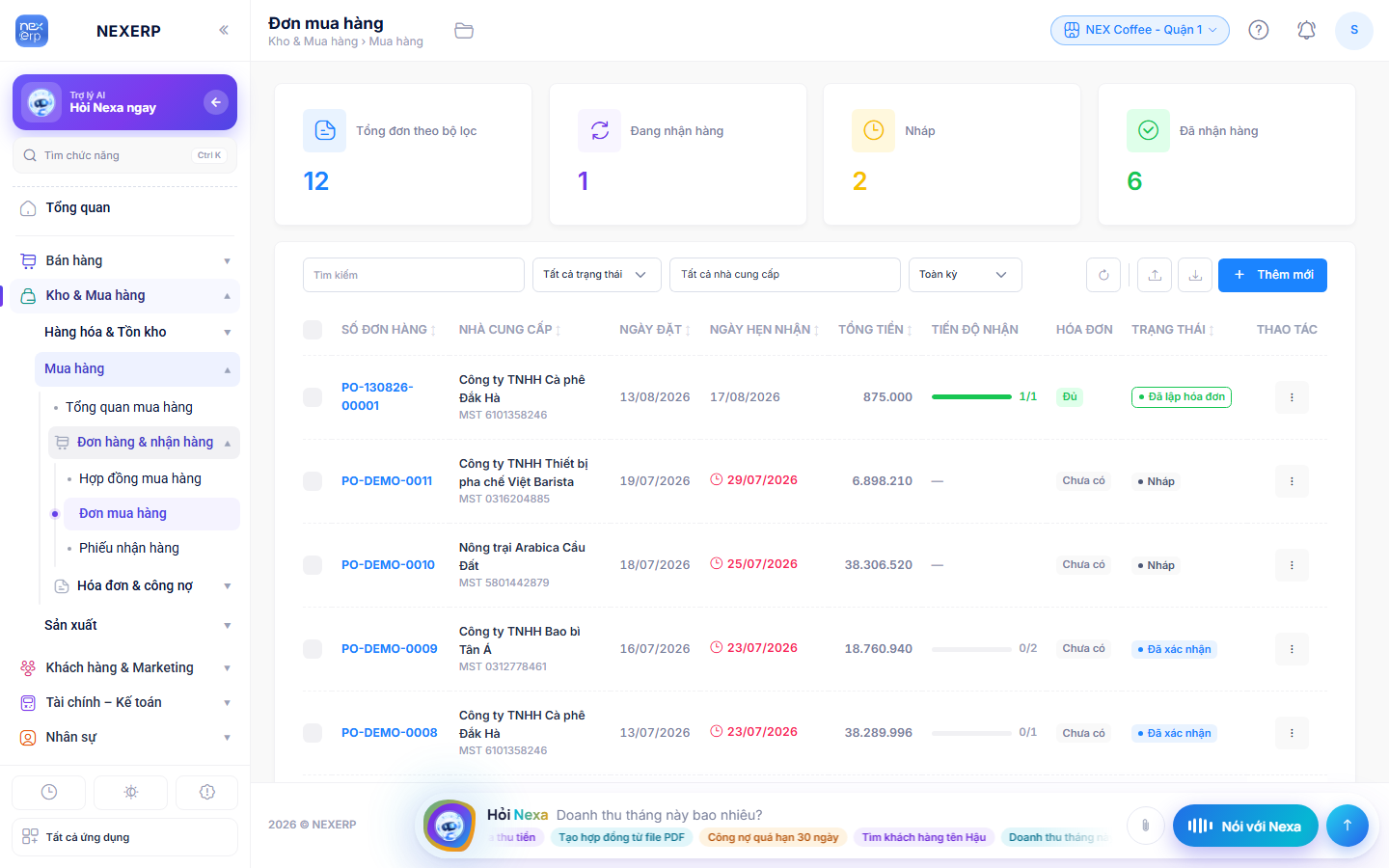1389x868 pixels.
Task: Open notifications bell icon
Action: [1306, 30]
